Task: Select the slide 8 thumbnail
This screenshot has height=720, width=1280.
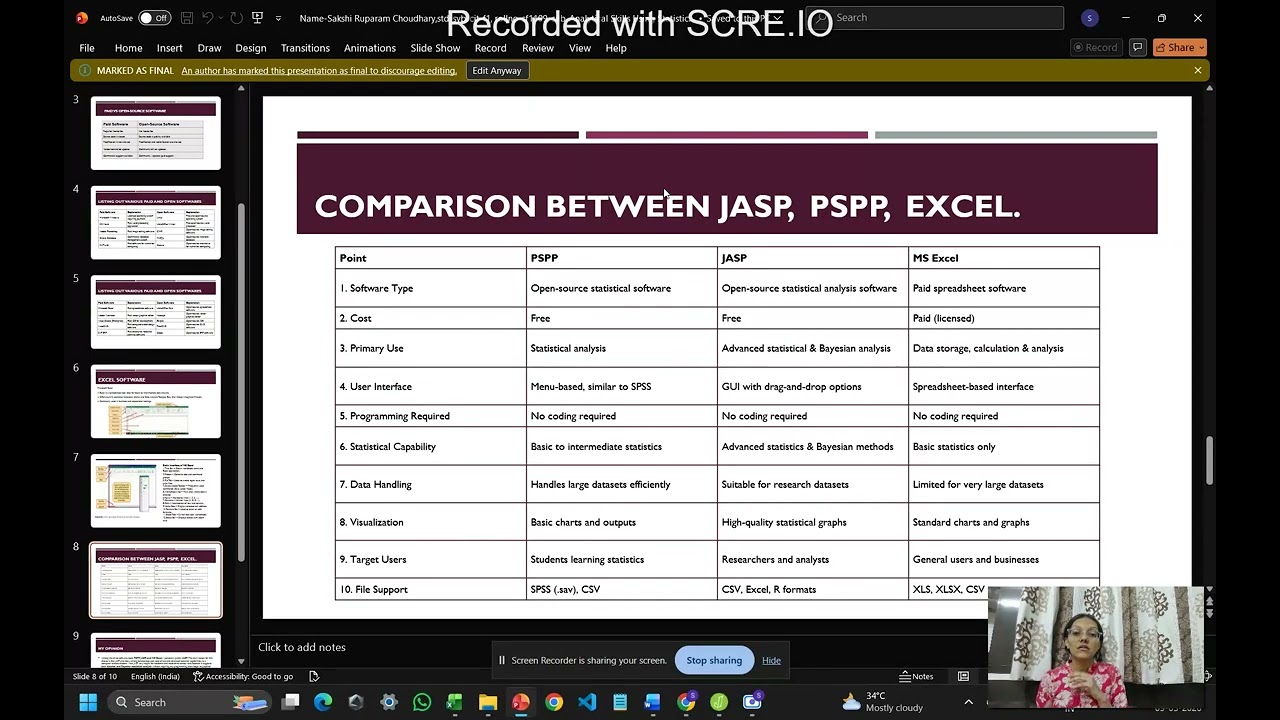Action: pos(156,581)
